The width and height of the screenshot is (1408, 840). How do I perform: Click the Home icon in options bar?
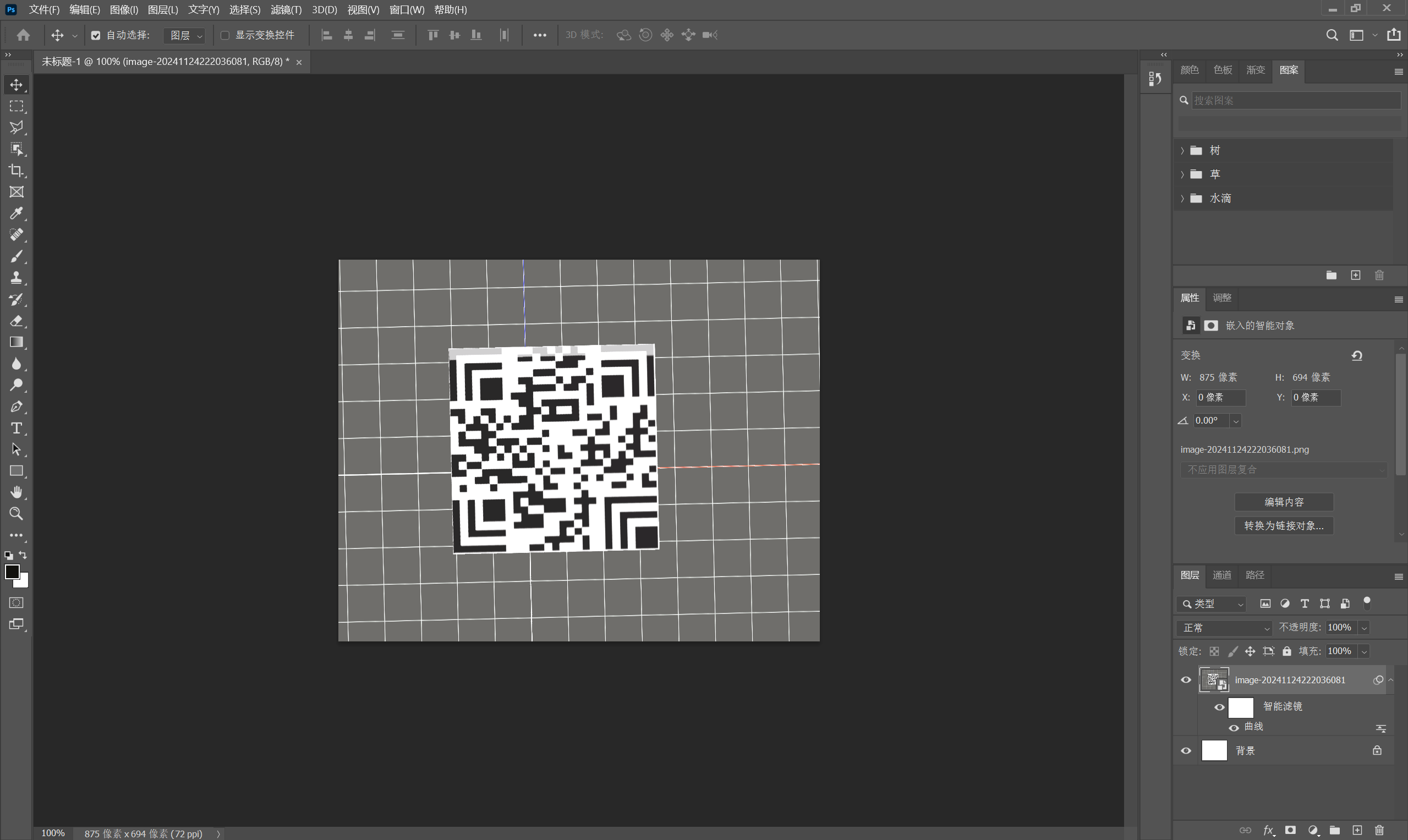[23, 35]
